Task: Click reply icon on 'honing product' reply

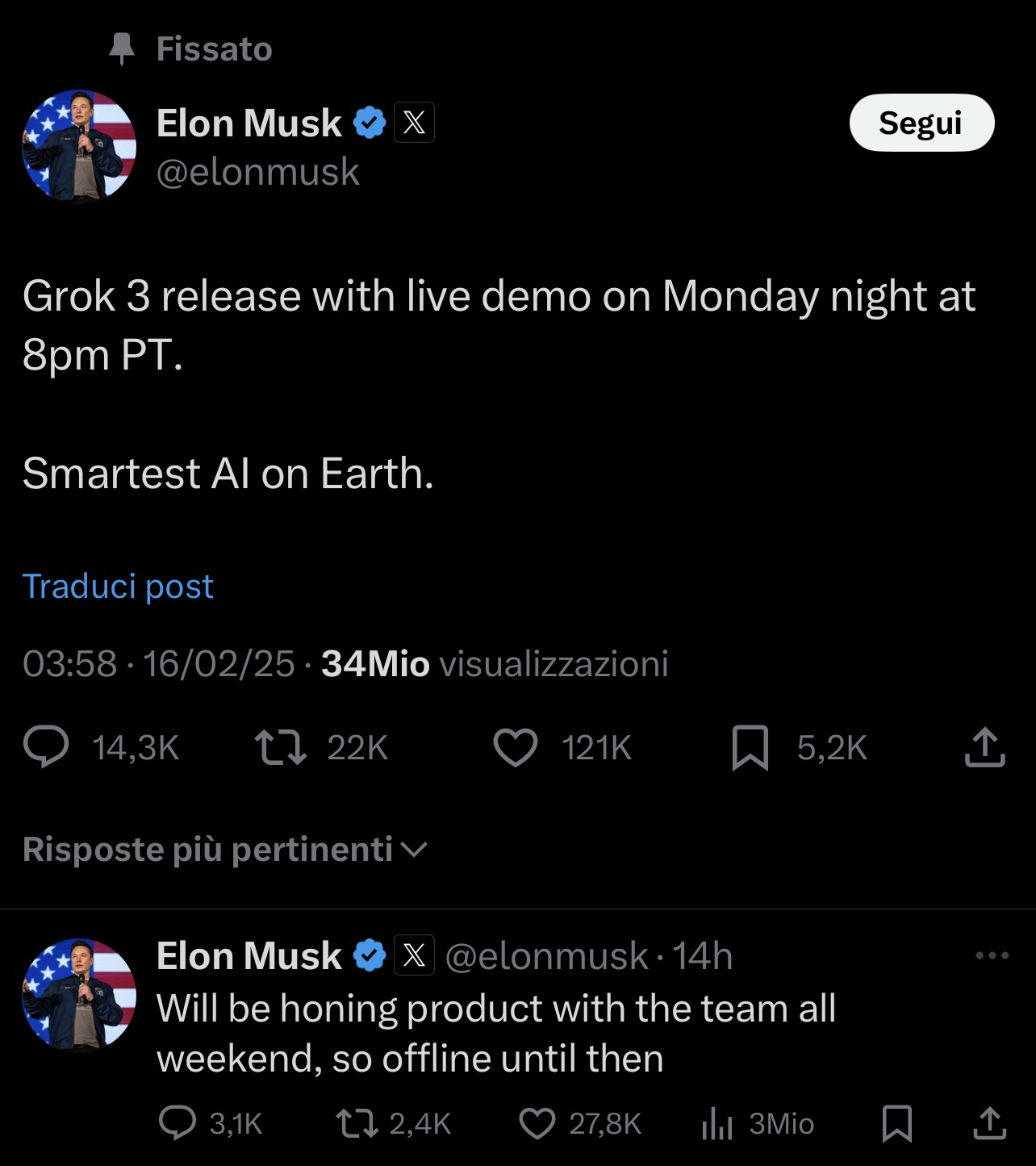Action: (177, 1123)
